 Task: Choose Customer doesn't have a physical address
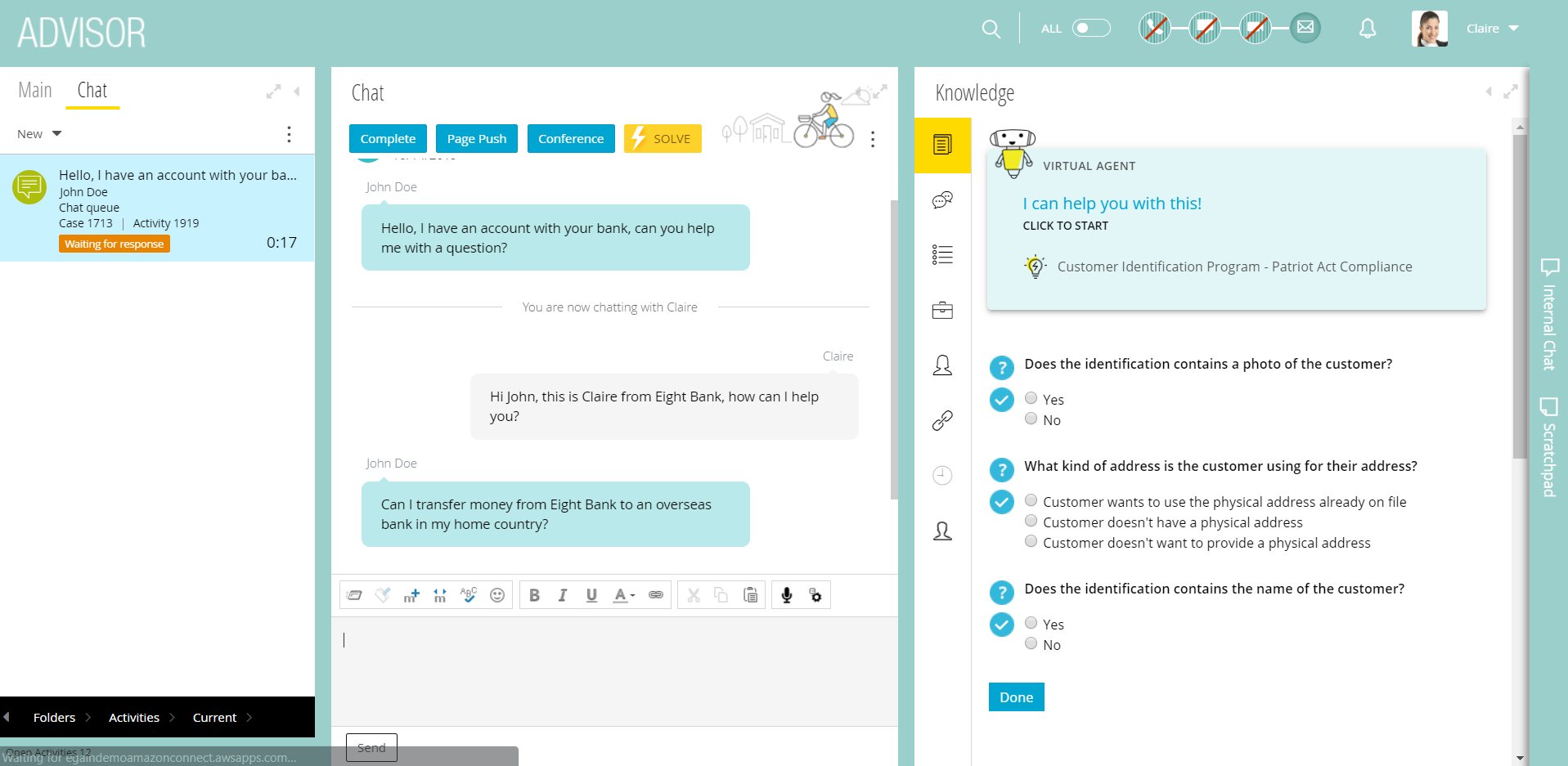[1031, 521]
